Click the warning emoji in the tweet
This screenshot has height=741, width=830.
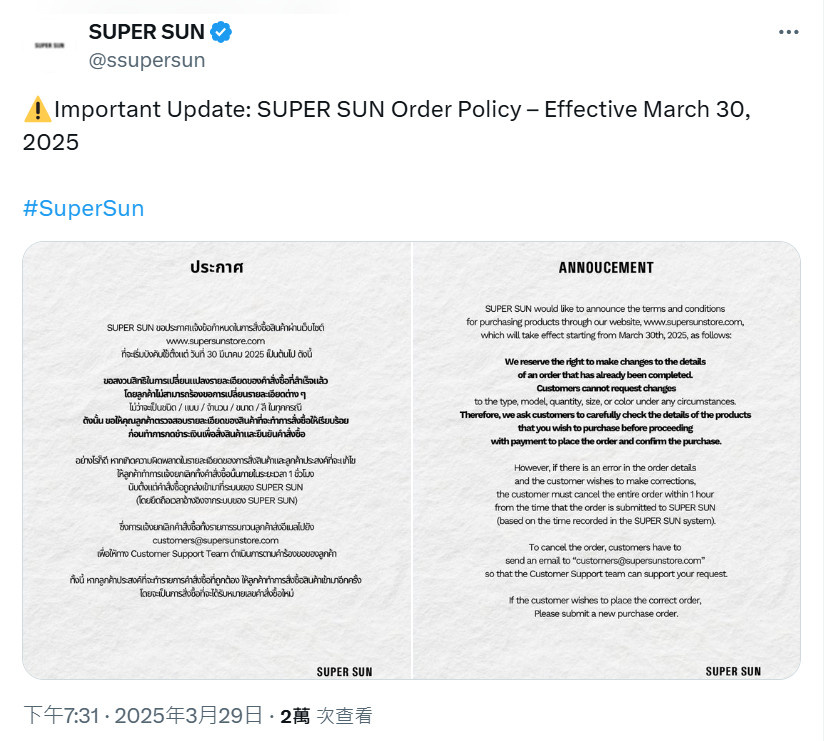(38, 110)
